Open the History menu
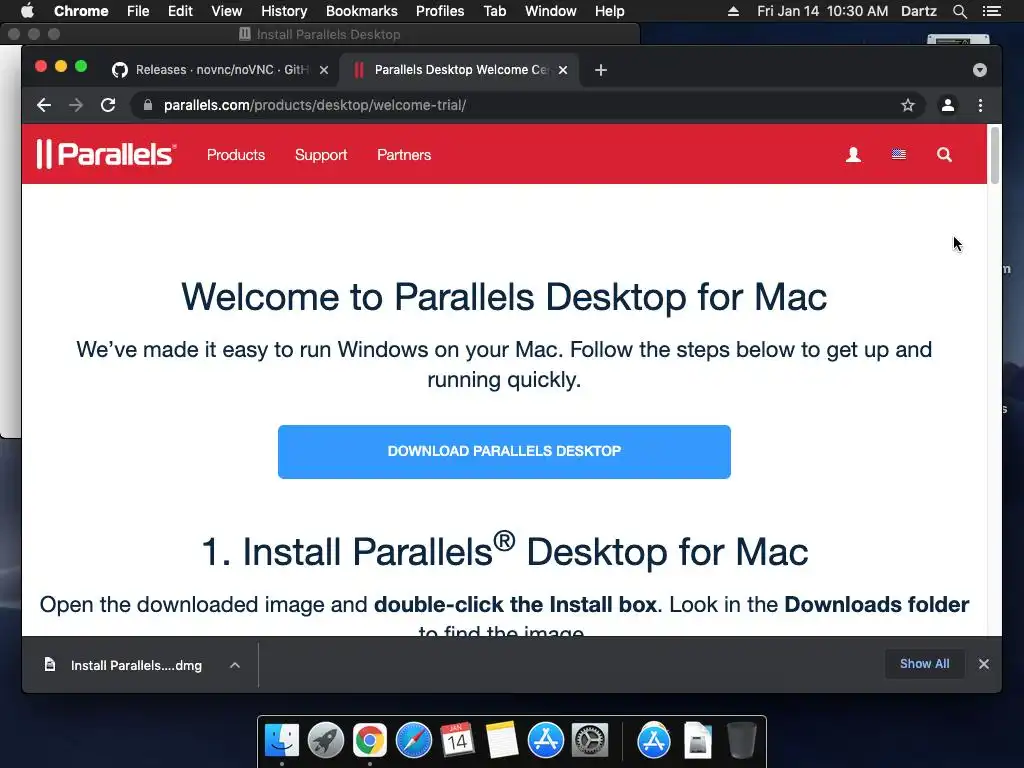Screen dimensions: 1024x768 pyautogui.click(x=284, y=11)
